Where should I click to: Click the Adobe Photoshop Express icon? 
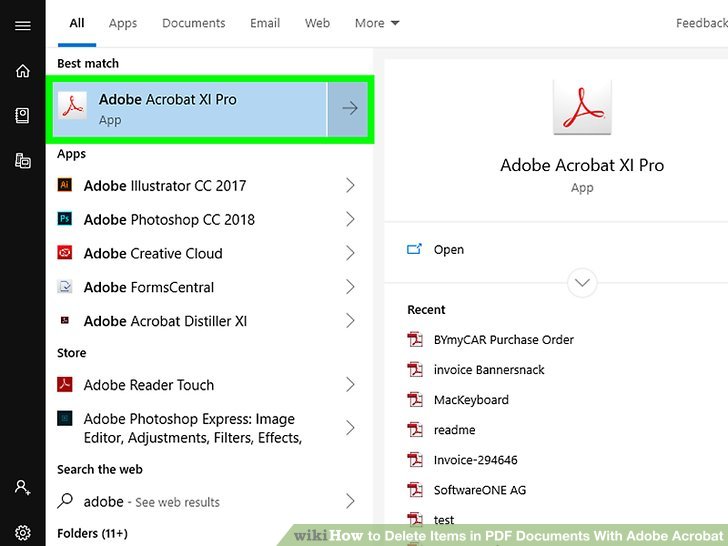pyautogui.click(x=65, y=418)
